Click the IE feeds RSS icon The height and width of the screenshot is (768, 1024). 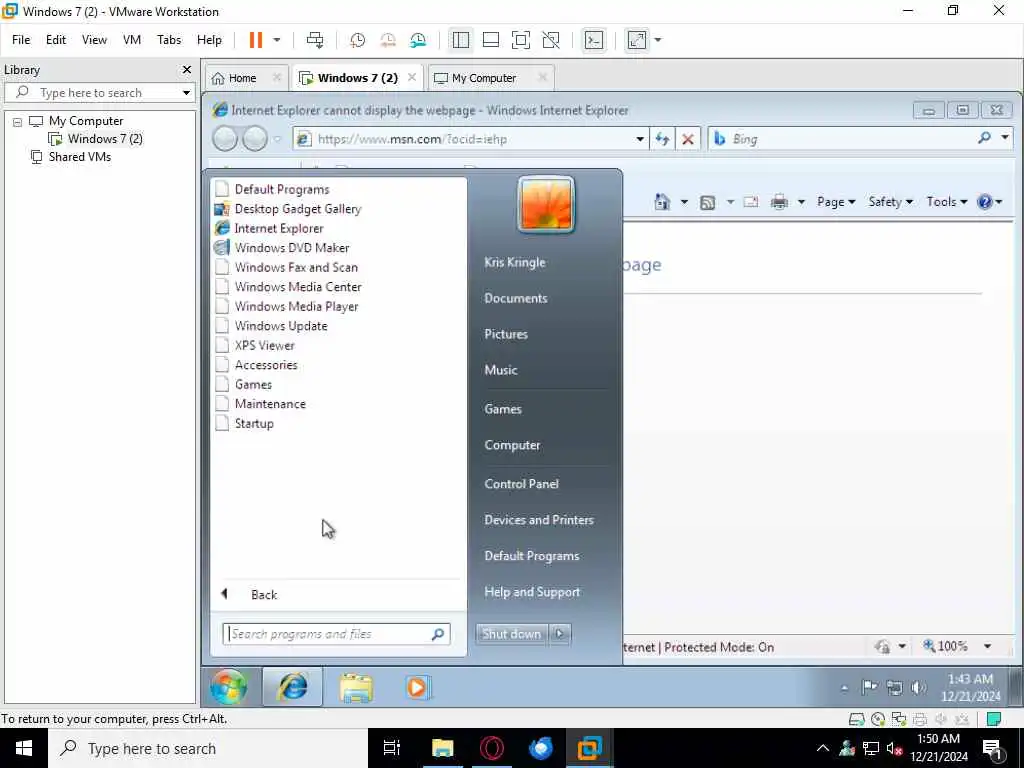[707, 202]
